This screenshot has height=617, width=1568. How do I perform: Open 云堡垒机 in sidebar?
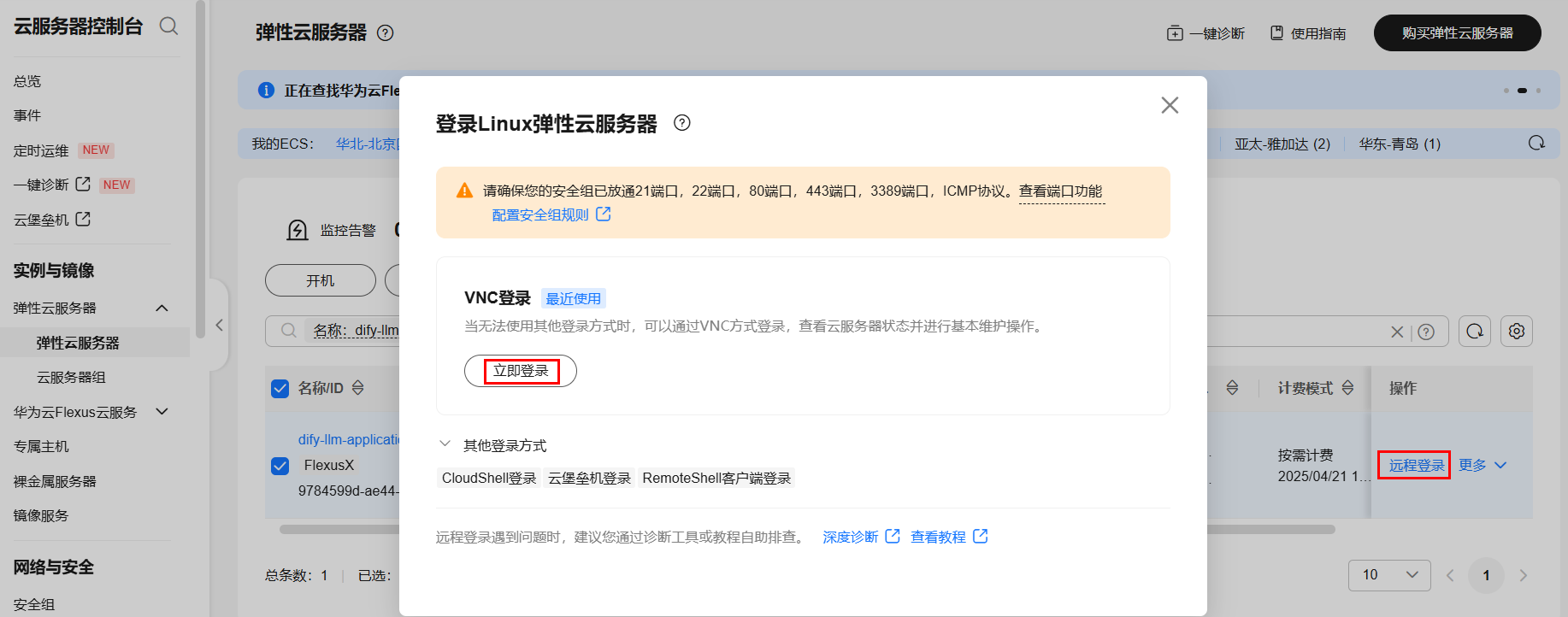coord(41,220)
